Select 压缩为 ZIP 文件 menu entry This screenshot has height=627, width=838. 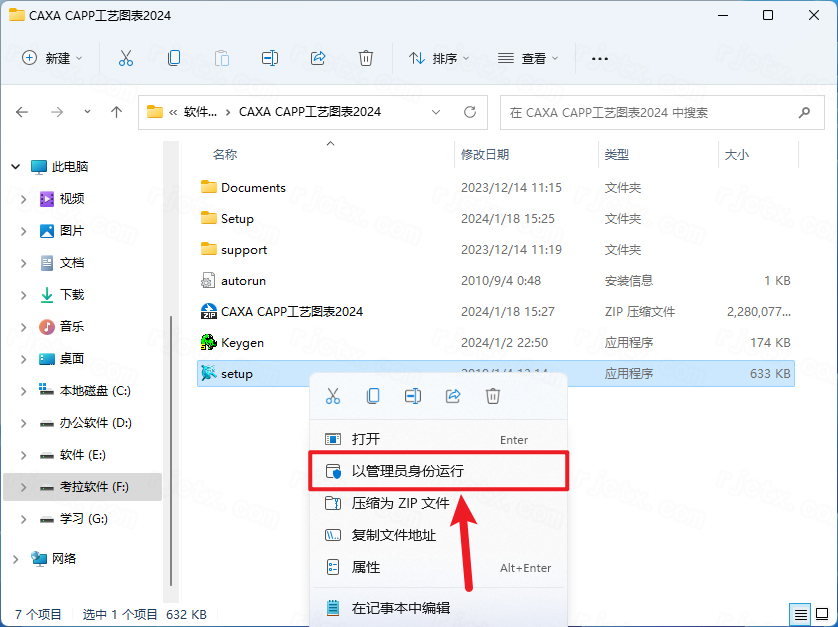coord(400,503)
